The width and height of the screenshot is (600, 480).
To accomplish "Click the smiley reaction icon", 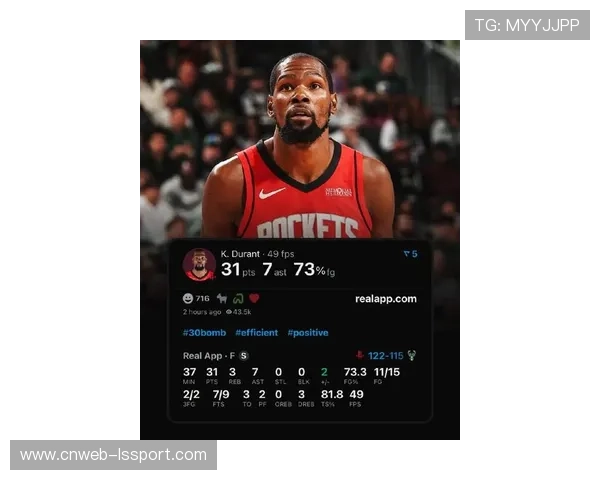I will 188,298.
